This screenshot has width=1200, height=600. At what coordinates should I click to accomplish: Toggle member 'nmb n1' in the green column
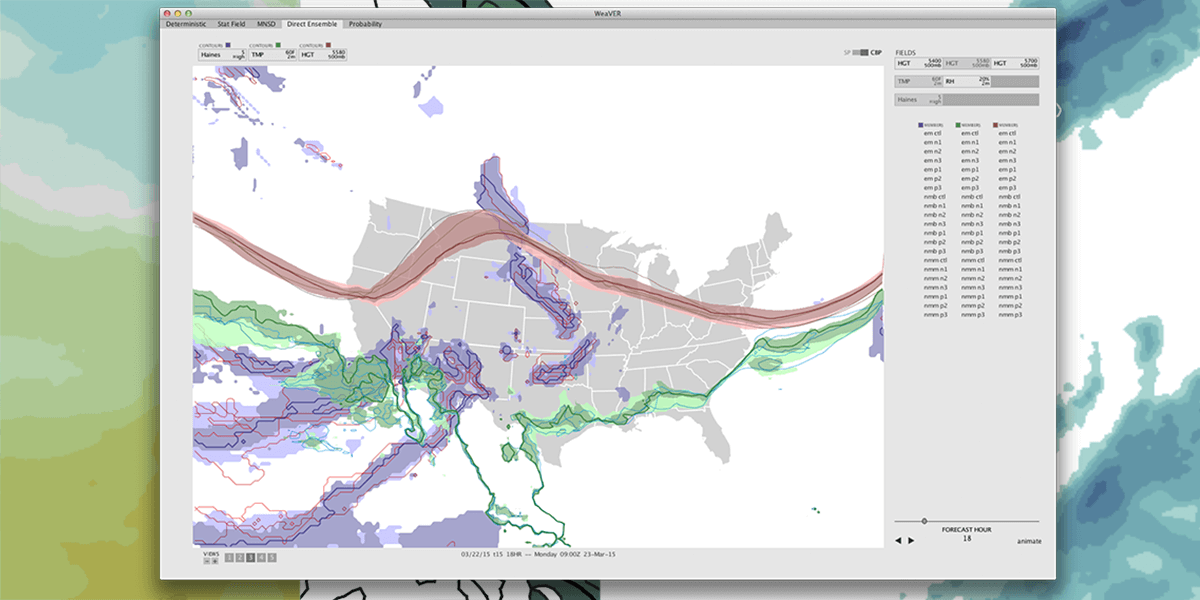coord(971,206)
